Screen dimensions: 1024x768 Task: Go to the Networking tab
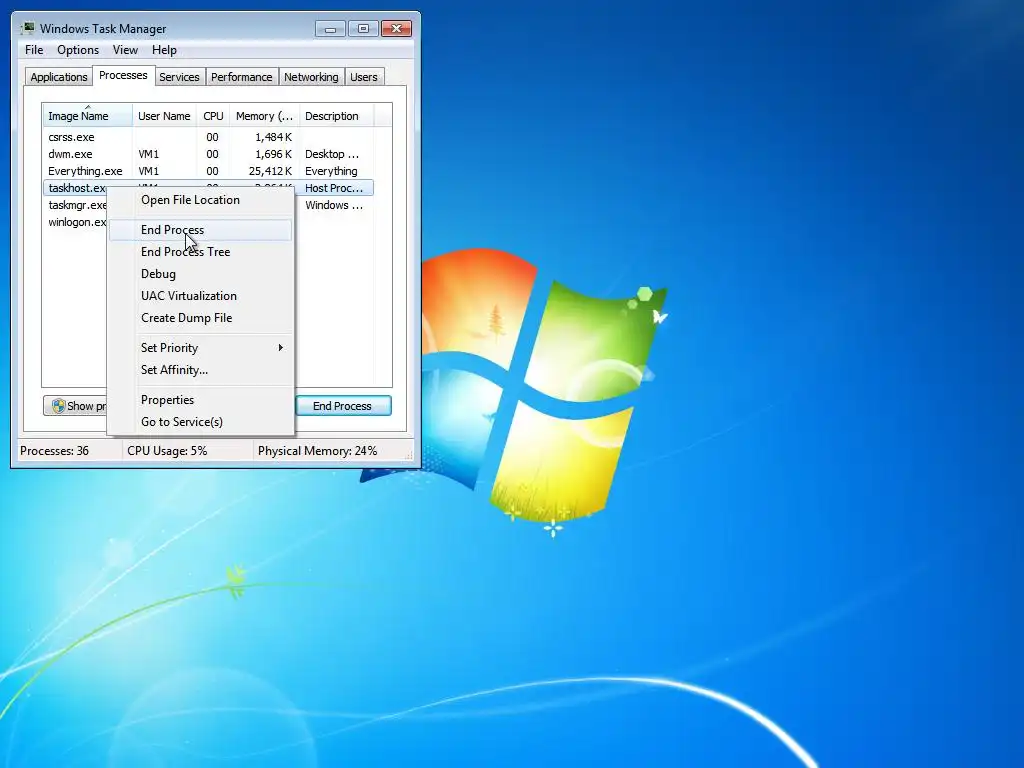(x=311, y=77)
